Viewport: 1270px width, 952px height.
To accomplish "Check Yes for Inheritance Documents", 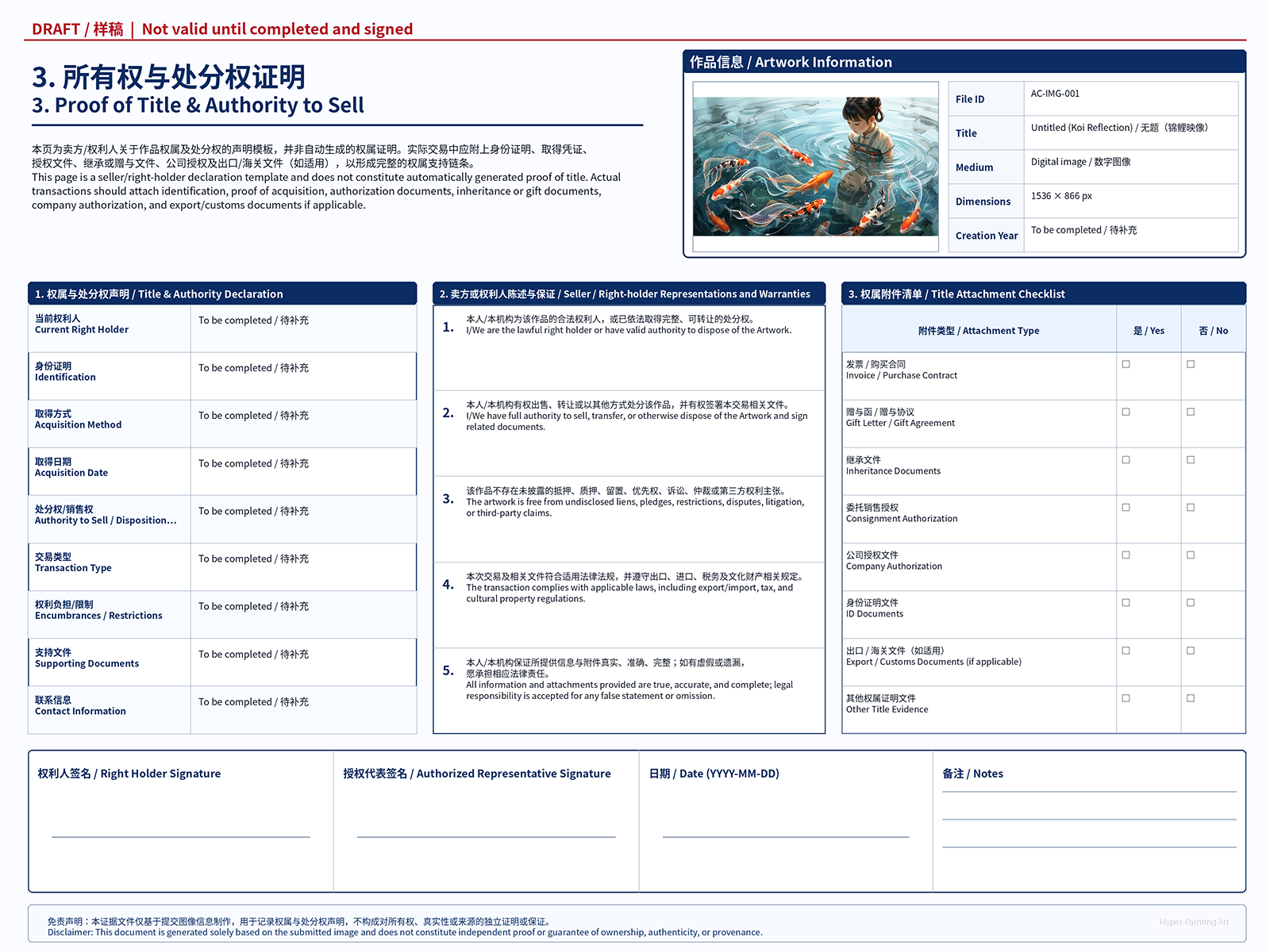I will tap(1126, 459).
